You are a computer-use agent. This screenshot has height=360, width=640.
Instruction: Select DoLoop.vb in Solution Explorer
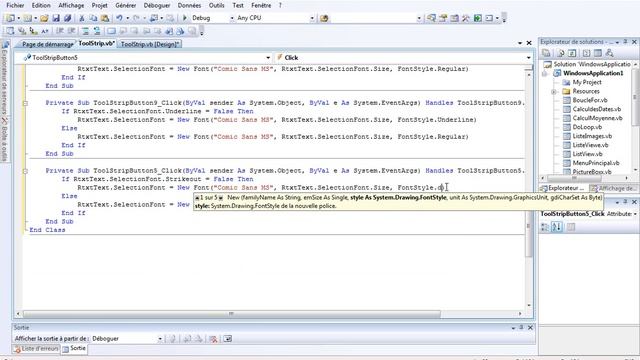[587, 127]
